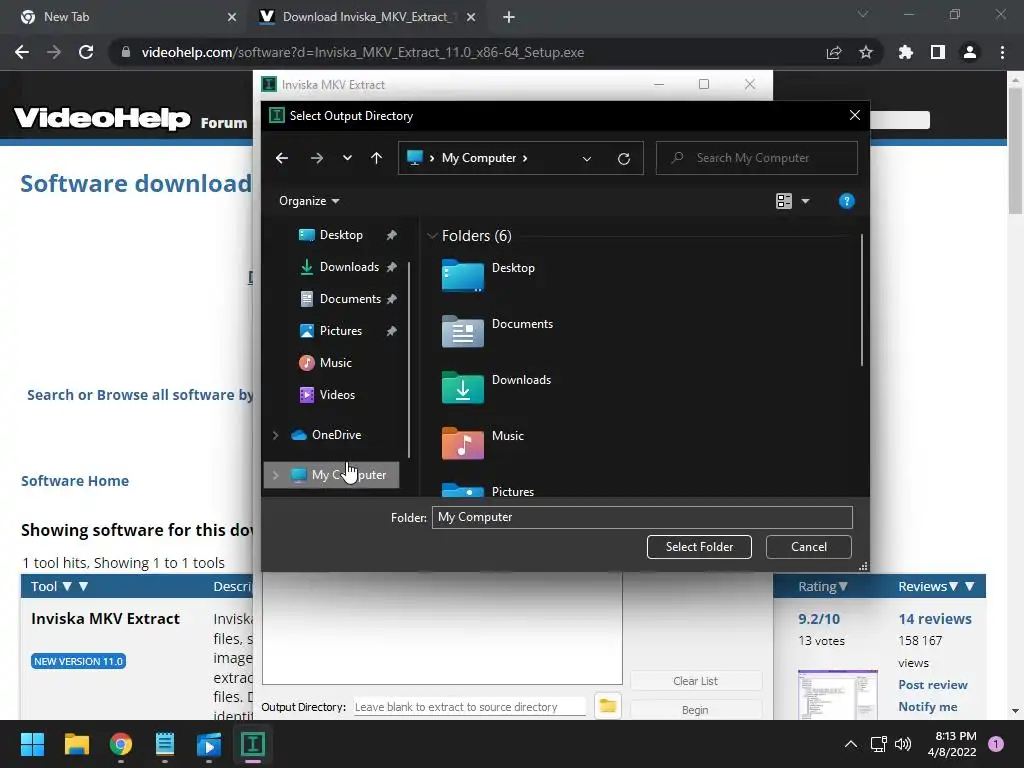Click the Chrome address bar URL

[x=363, y=52]
